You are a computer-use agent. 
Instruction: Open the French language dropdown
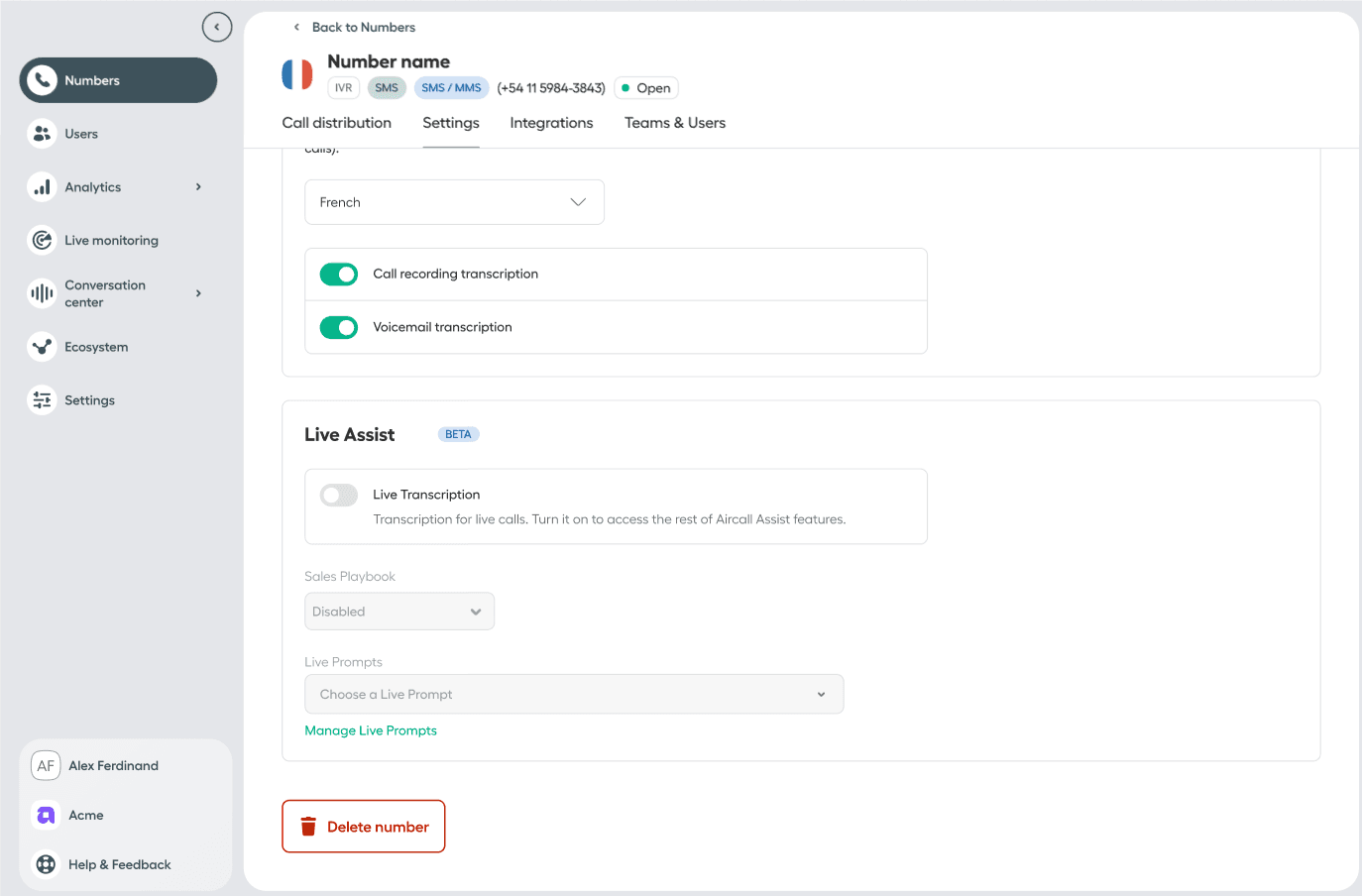(x=454, y=202)
